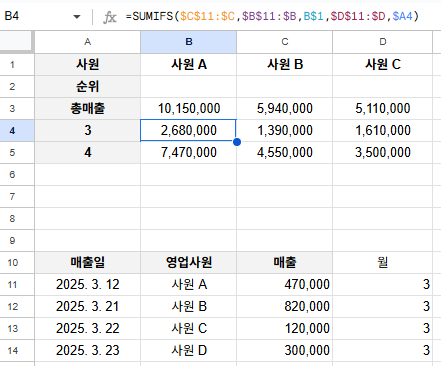Click the 매출일 header cell
The width and height of the screenshot is (441, 366).
(87, 262)
